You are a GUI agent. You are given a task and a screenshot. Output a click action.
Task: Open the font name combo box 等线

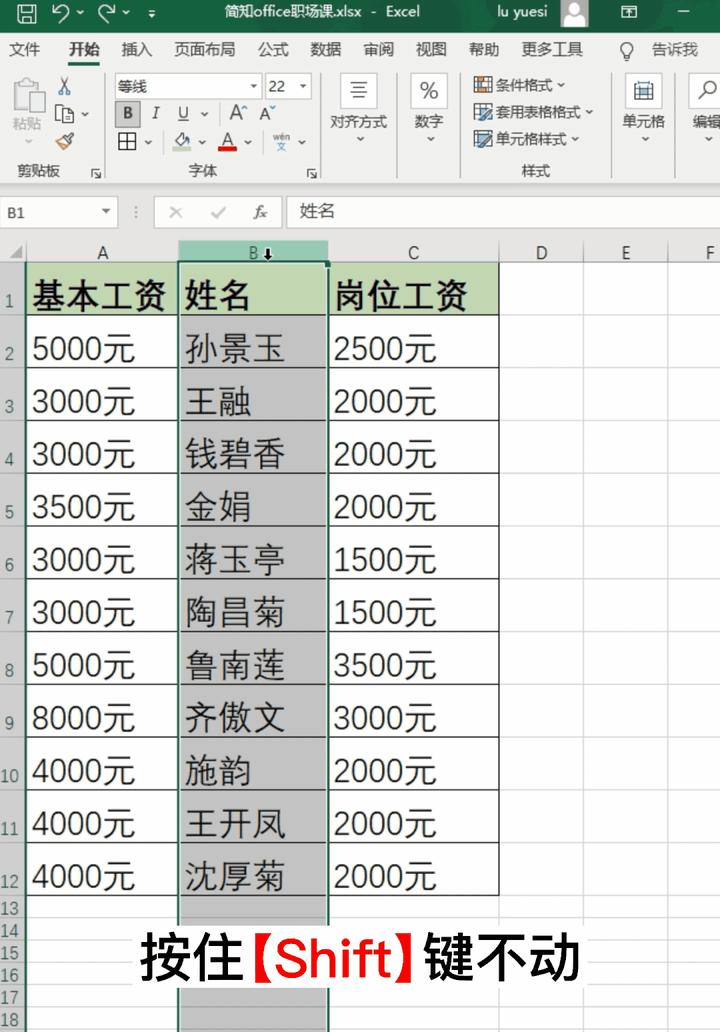(188, 86)
